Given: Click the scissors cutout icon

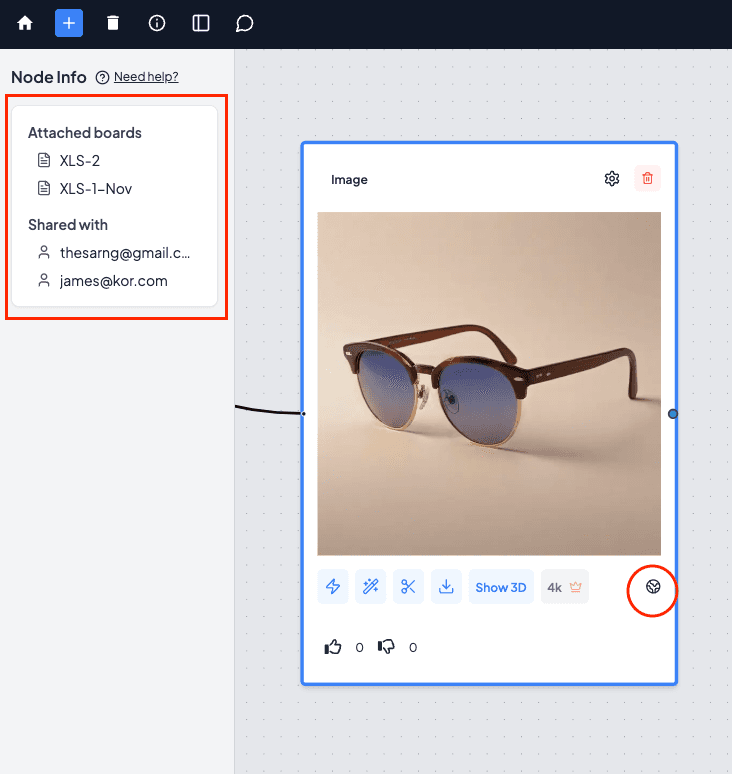Looking at the screenshot, I should click(408, 586).
